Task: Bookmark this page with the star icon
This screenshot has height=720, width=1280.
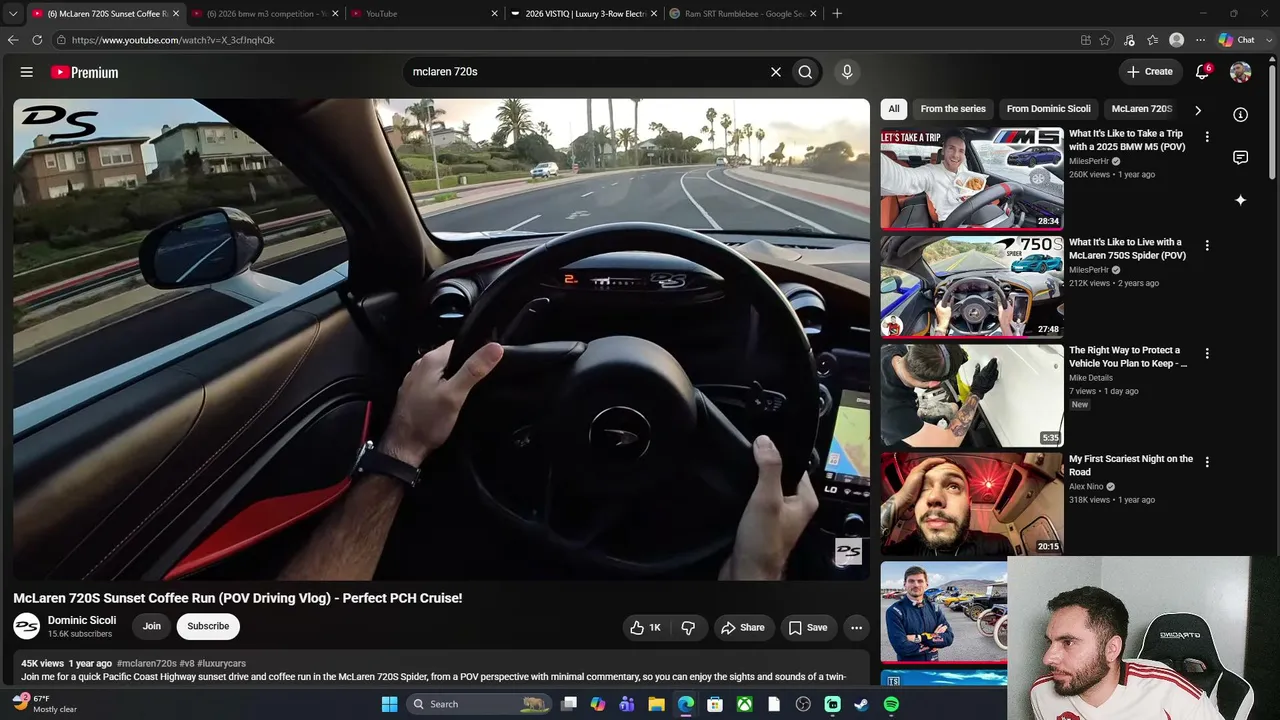Action: pyautogui.click(x=1105, y=40)
